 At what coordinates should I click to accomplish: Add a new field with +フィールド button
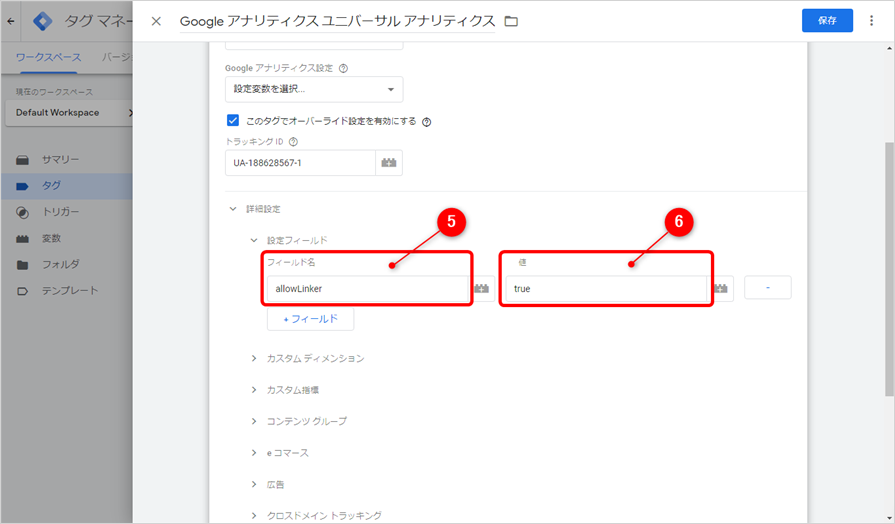pos(311,319)
